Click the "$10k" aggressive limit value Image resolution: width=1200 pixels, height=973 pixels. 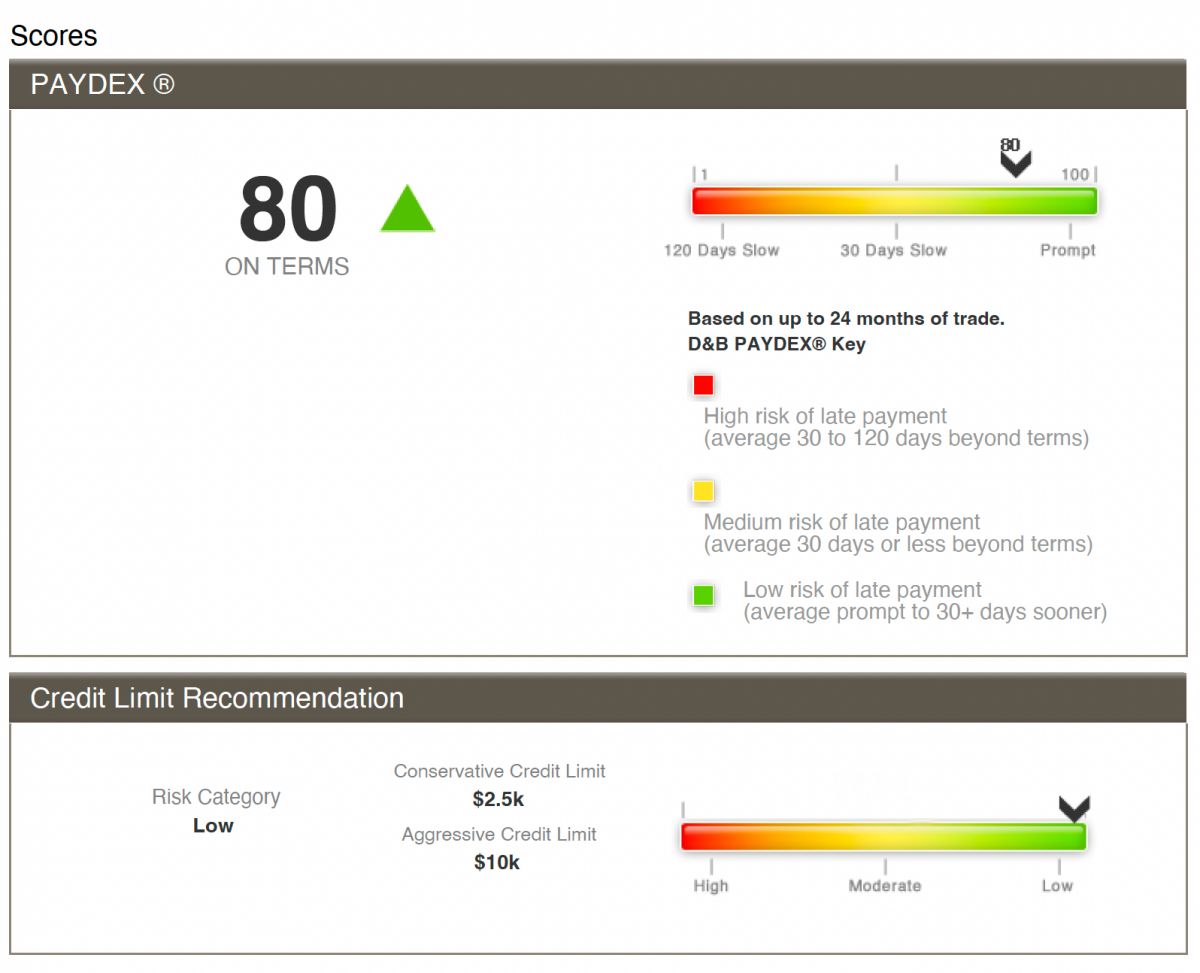coord(497,862)
